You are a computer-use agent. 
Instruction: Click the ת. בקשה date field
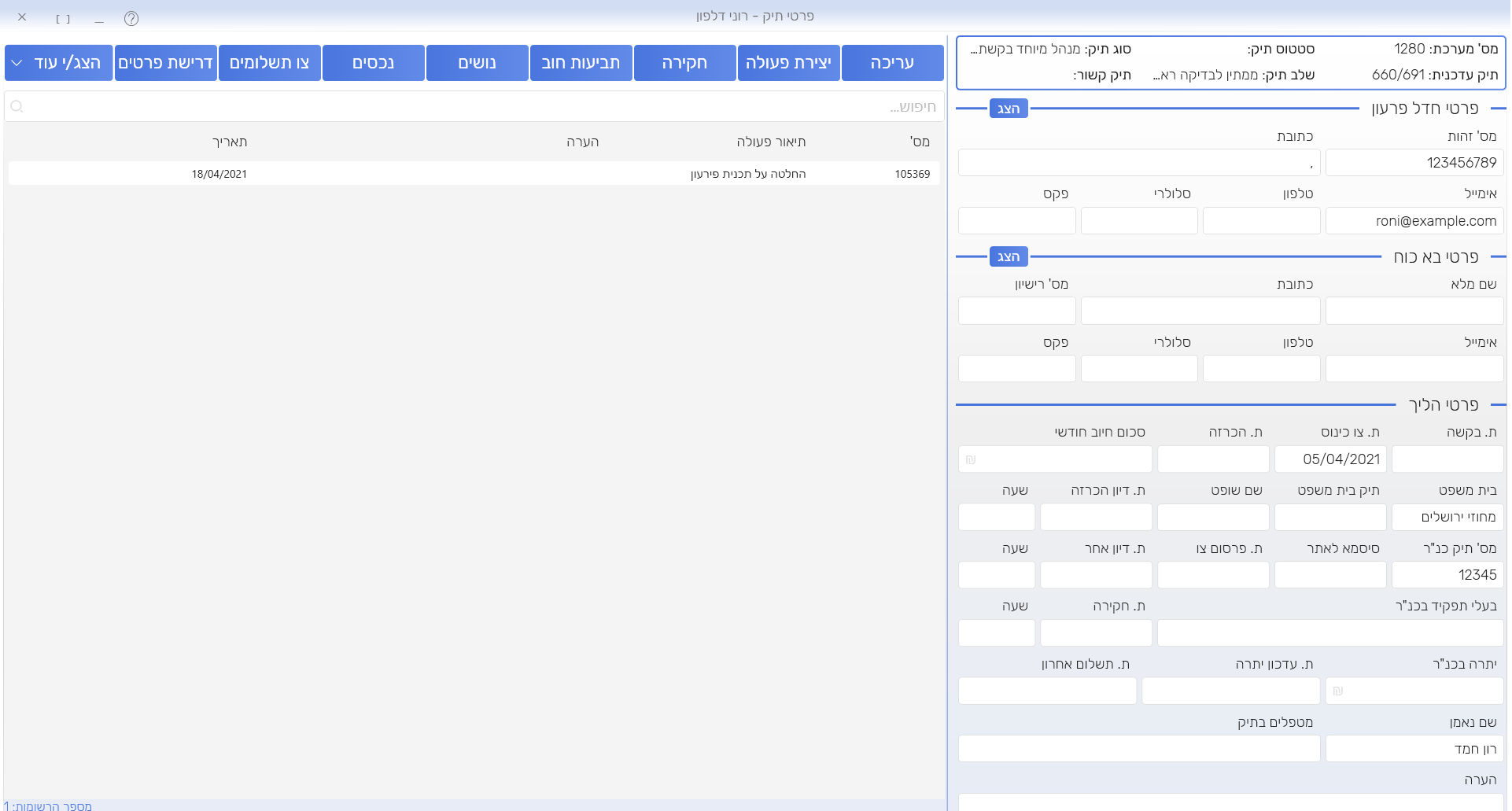(x=1447, y=459)
